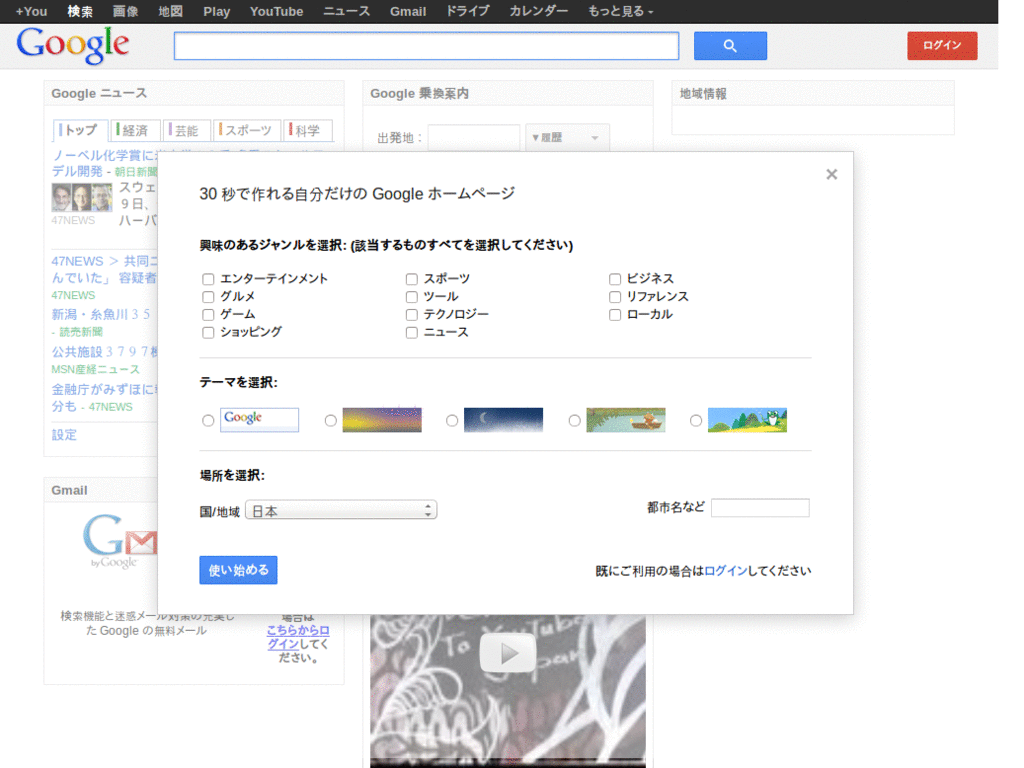Open the 履歴 history dropdown

pos(567,137)
